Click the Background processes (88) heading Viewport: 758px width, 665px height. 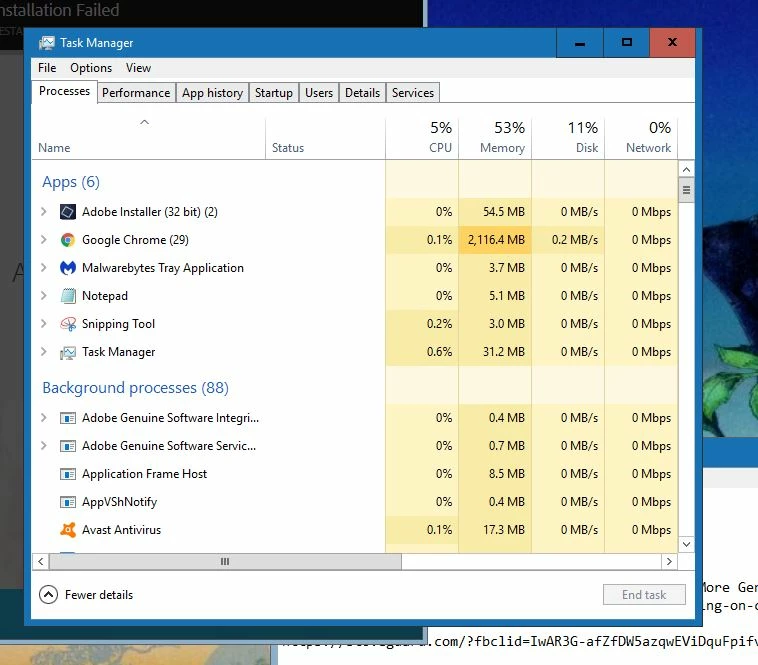[135, 388]
